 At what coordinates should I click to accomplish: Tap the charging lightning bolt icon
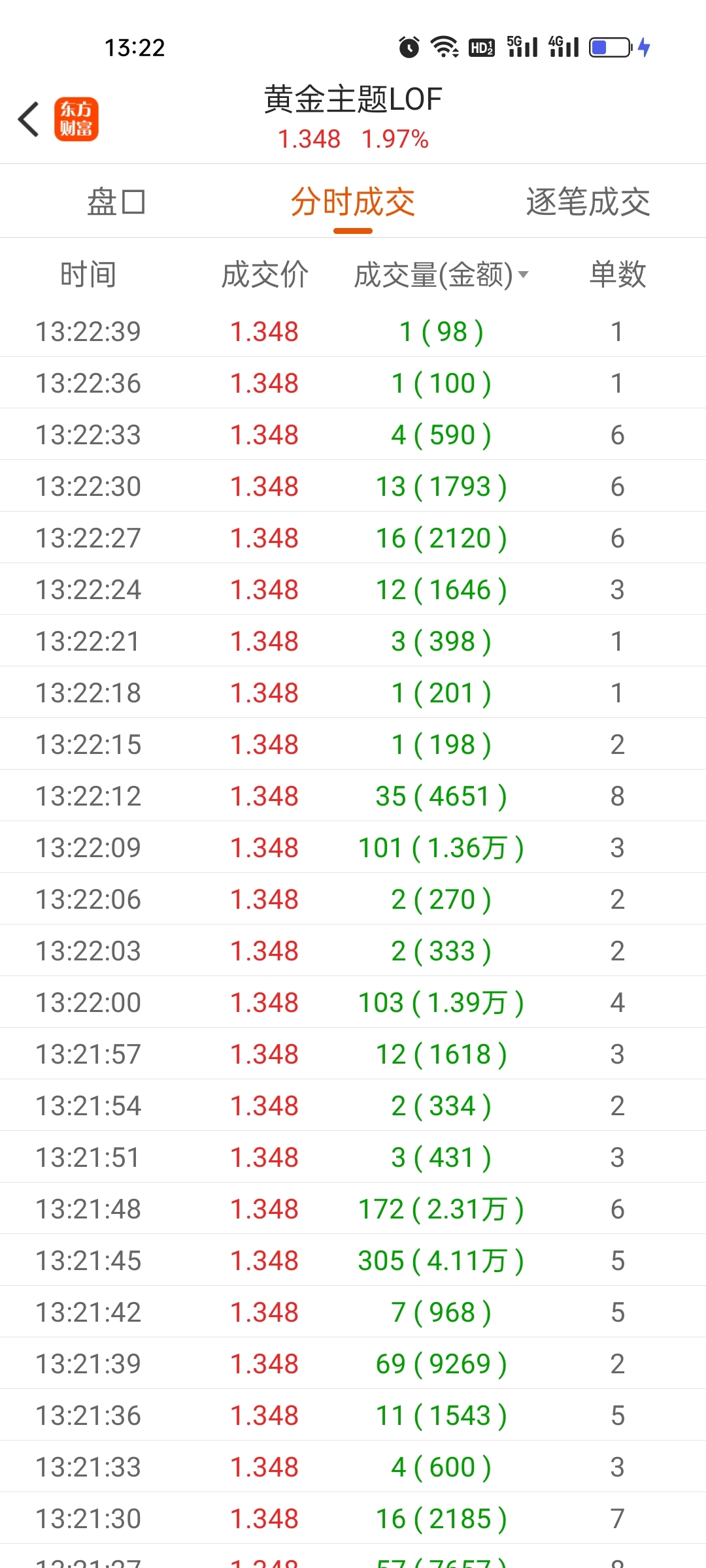tap(645, 47)
